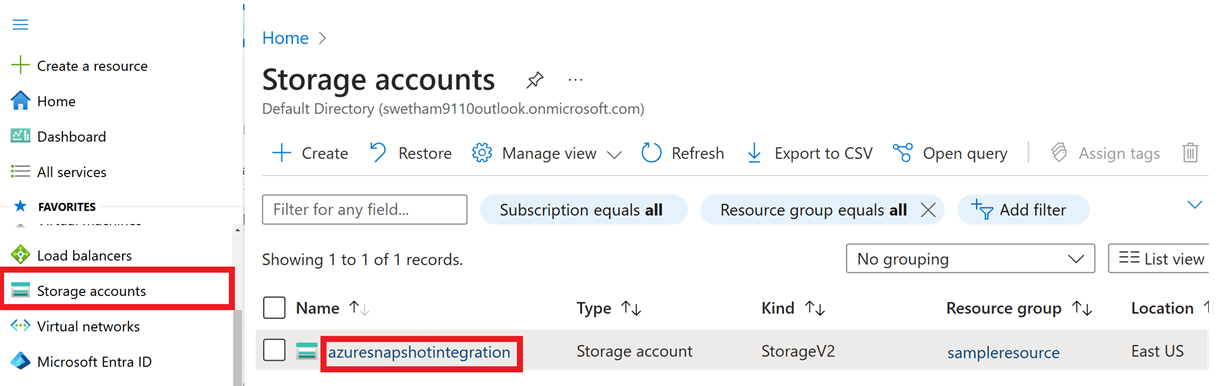This screenshot has height=386, width=1220.
Task: Click Open query command
Action: [950, 153]
